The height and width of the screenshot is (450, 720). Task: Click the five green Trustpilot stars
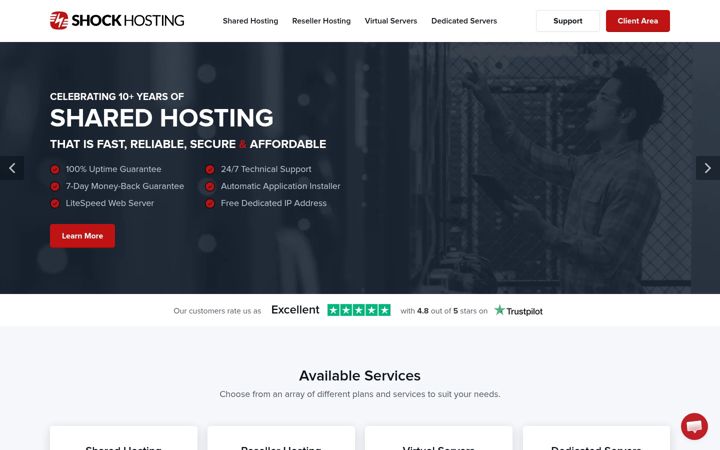click(359, 310)
